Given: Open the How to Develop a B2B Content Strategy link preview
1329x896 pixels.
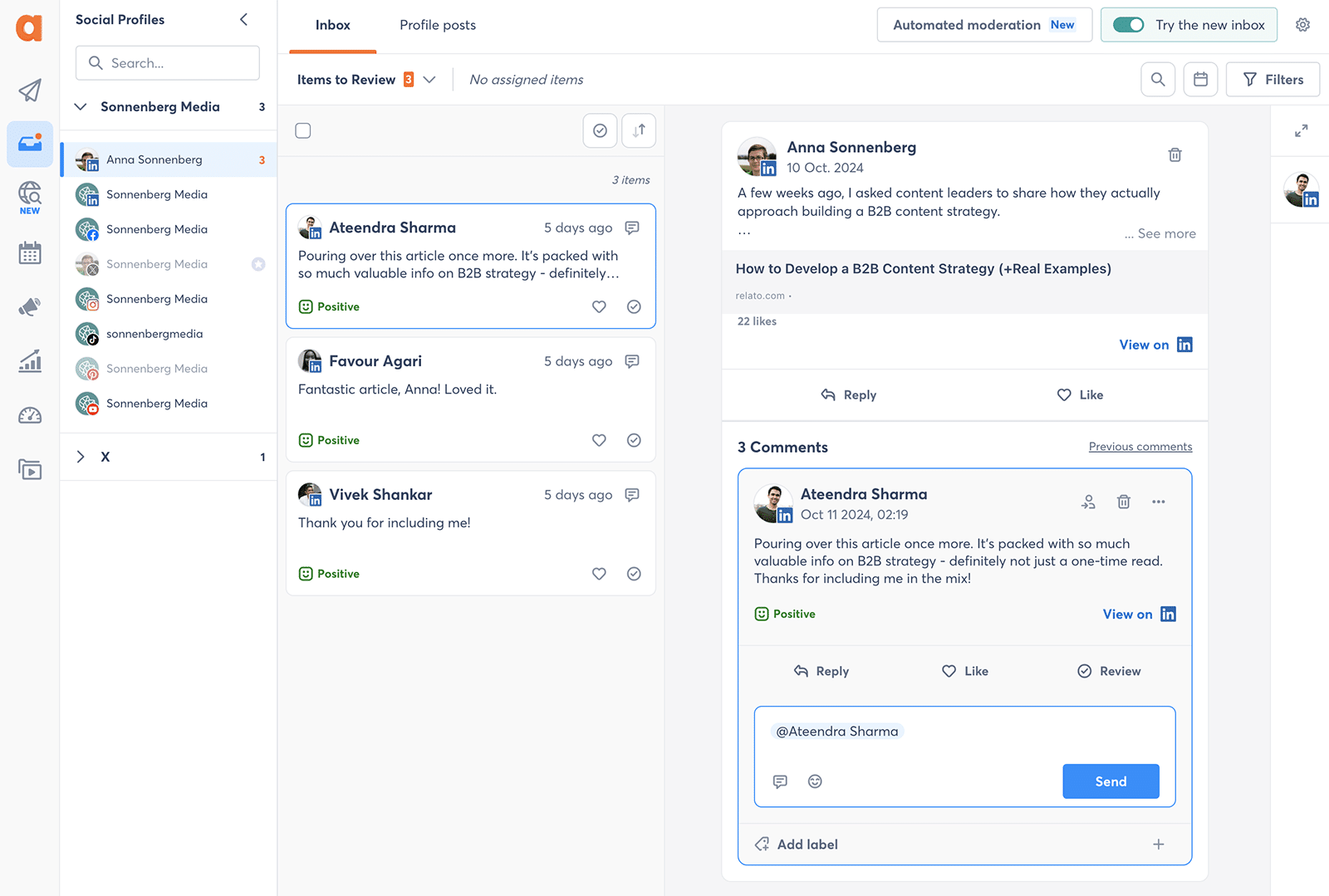Looking at the screenshot, I should (x=964, y=282).
